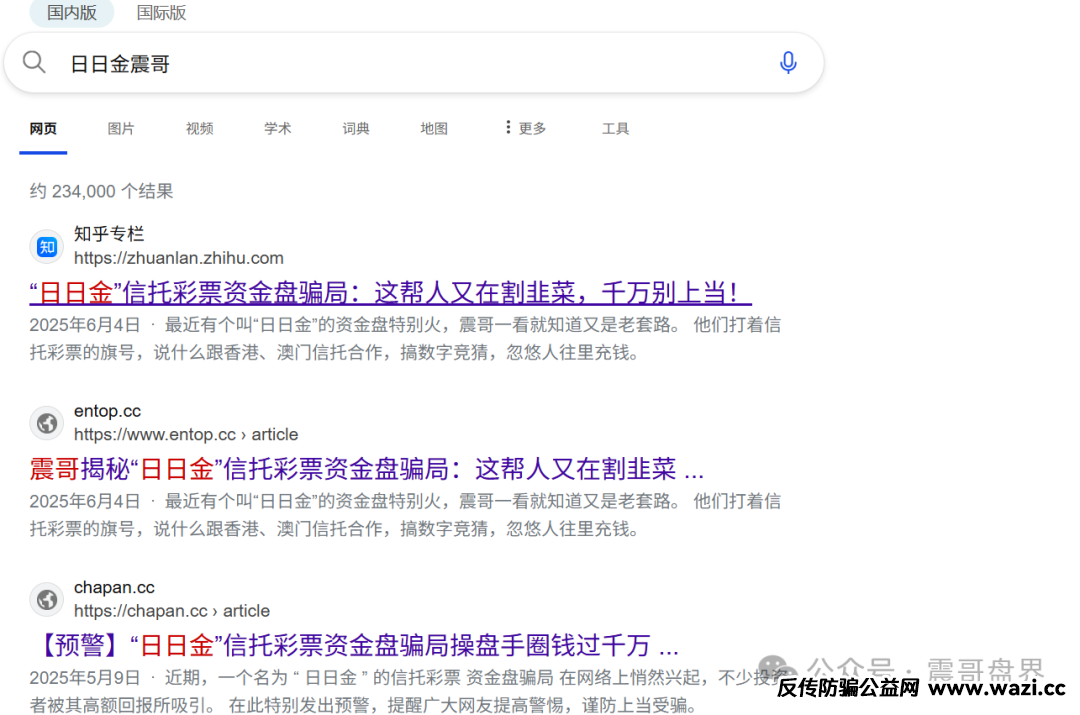Click the globe favicon beside chapan.cc
The image size is (1080, 715).
pyautogui.click(x=47, y=599)
